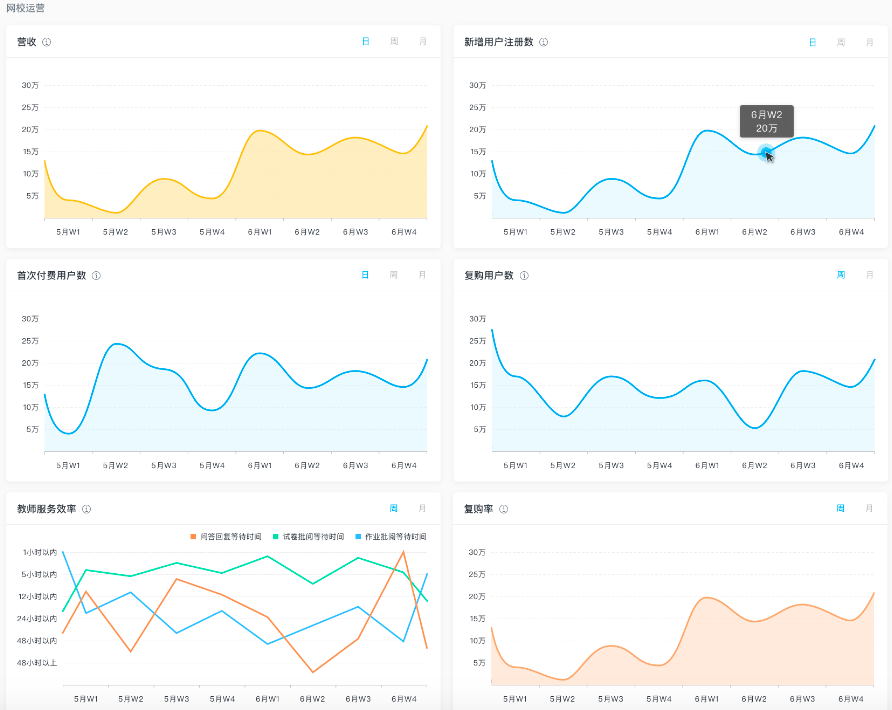Screen dimensions: 892x710
Task: Select 周 tab in 复购率 chart
Action: click(x=840, y=509)
